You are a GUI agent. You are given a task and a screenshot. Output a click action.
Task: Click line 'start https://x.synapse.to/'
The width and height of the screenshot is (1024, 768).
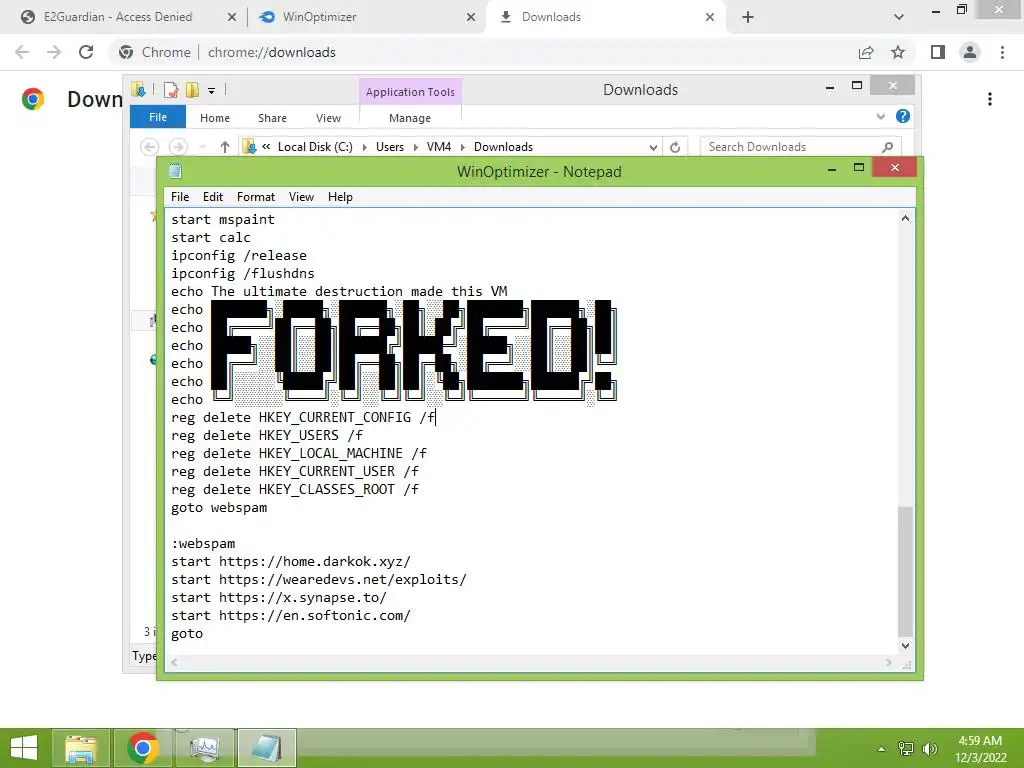[279, 598]
